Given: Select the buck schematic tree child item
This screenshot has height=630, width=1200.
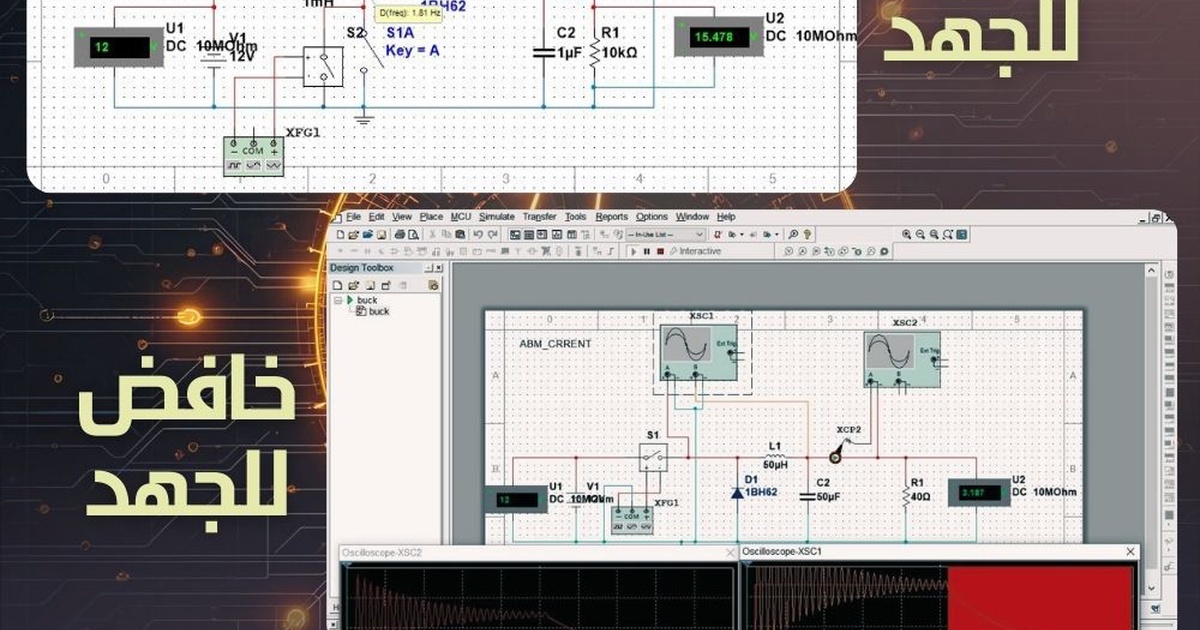Looking at the screenshot, I should pyautogui.click(x=378, y=312).
